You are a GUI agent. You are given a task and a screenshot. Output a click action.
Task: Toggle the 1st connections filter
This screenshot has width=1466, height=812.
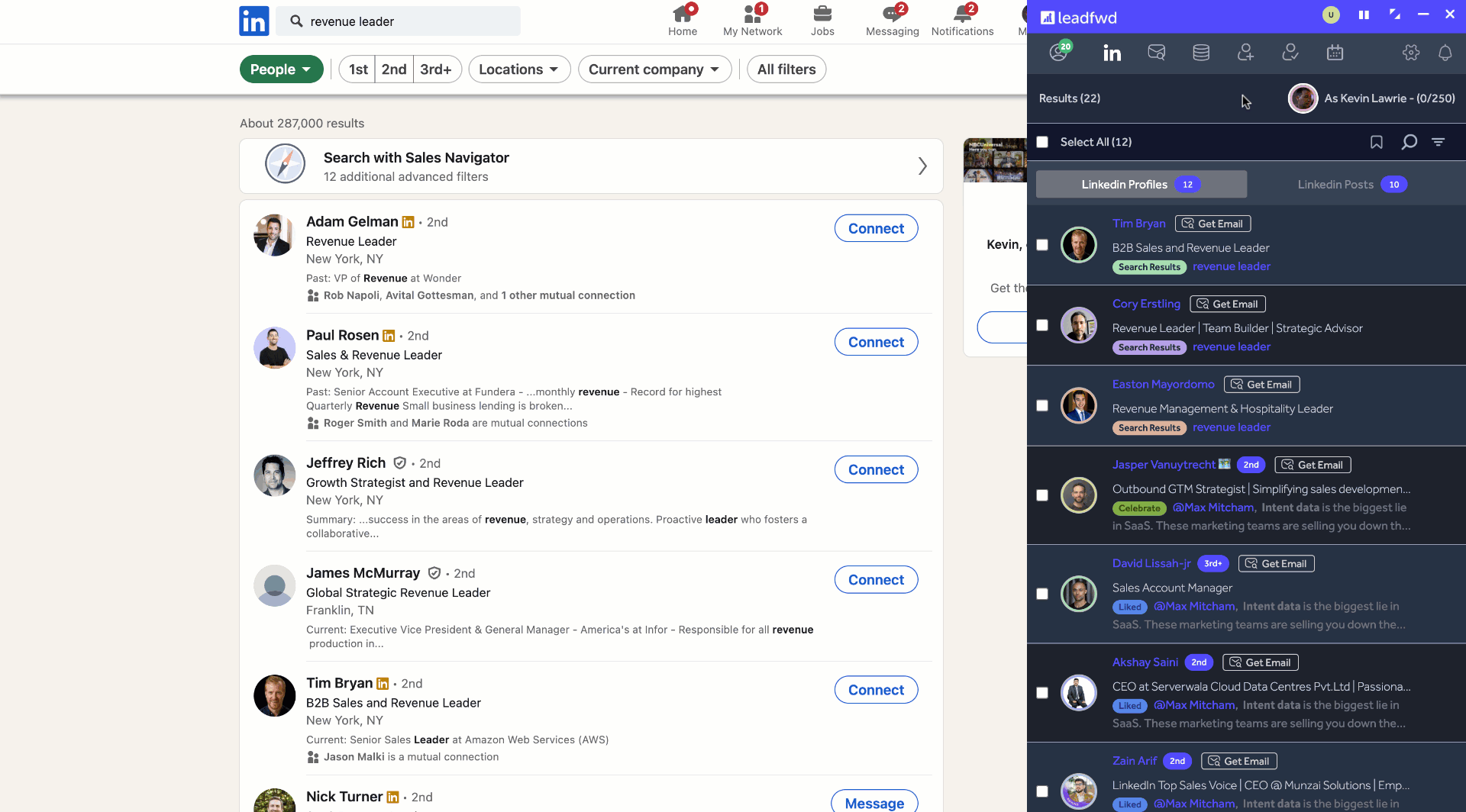pyautogui.click(x=358, y=69)
